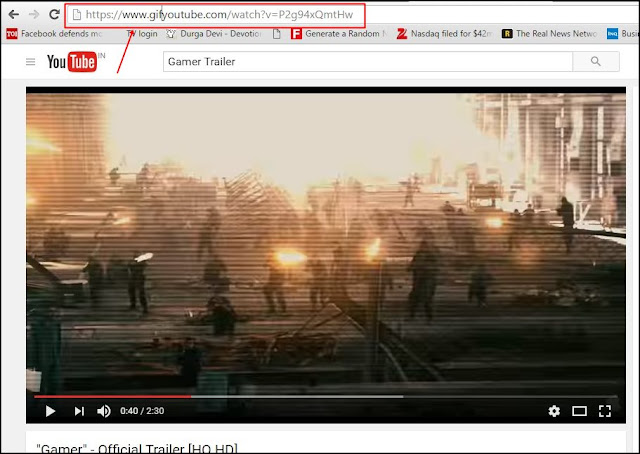The height and width of the screenshot is (454, 640).
Task: Open the 'Nasdaq filed for $42m' bookmark
Action: 444,34
